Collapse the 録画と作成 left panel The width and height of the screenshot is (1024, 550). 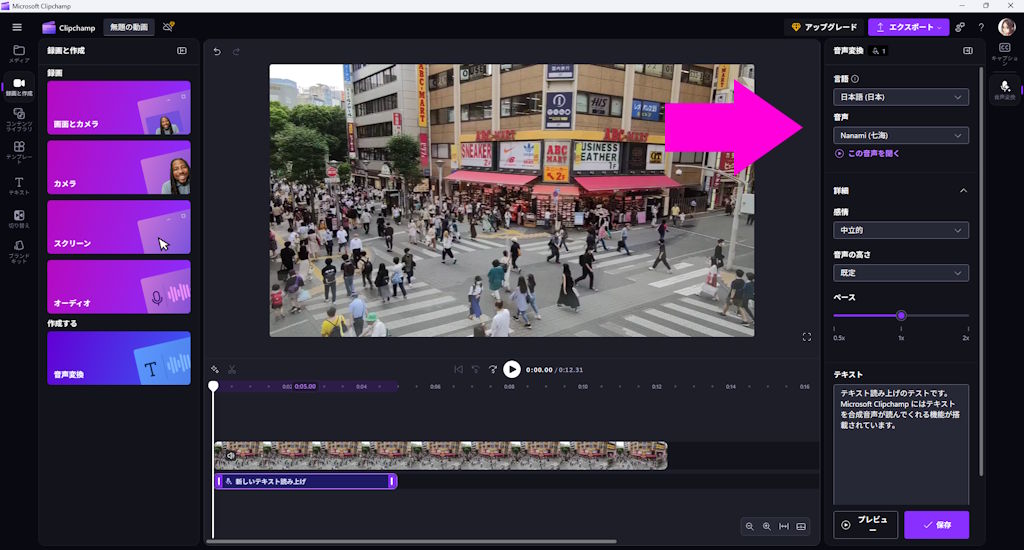182,50
